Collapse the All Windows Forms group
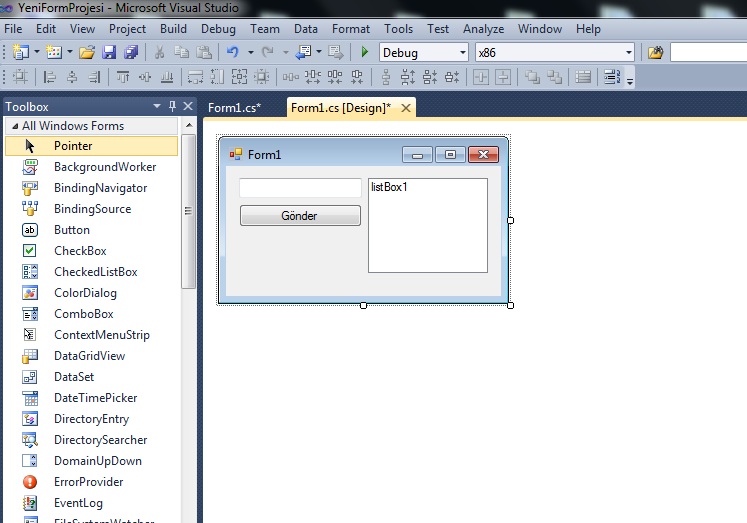 pyautogui.click(x=15, y=126)
